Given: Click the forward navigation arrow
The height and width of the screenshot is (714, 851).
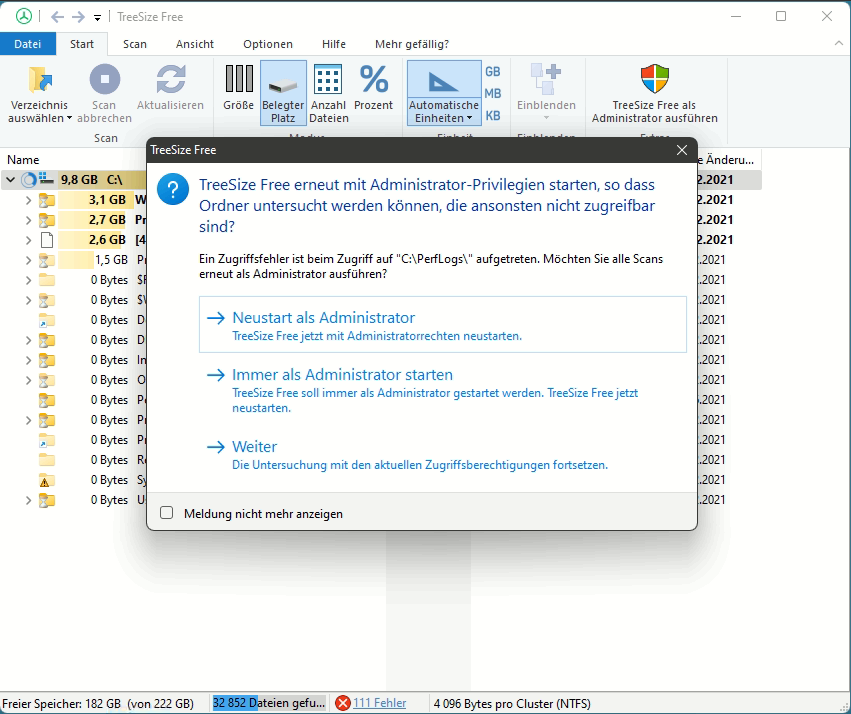Looking at the screenshot, I should click(x=78, y=17).
